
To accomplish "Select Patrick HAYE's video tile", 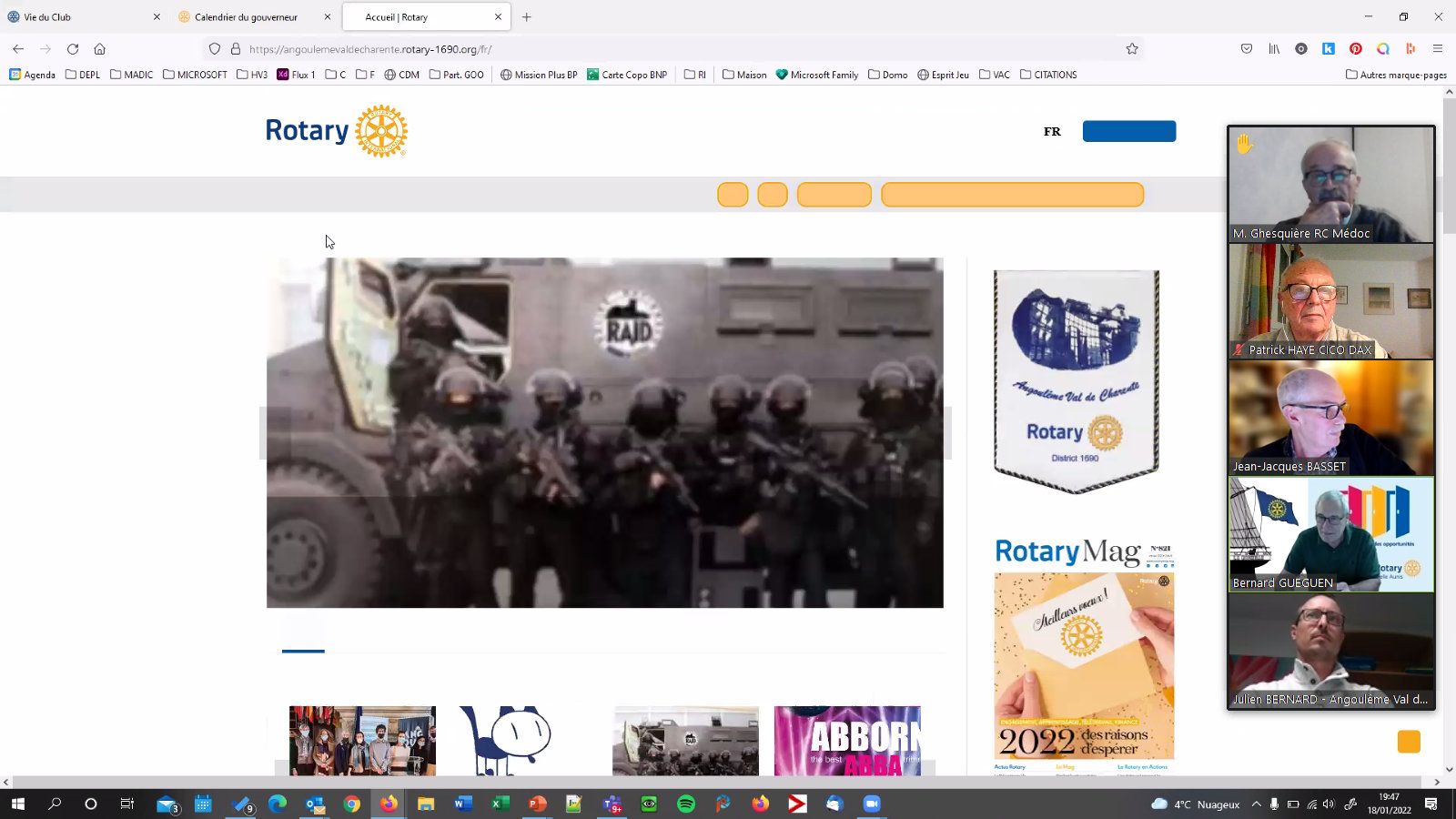I will (1331, 301).
